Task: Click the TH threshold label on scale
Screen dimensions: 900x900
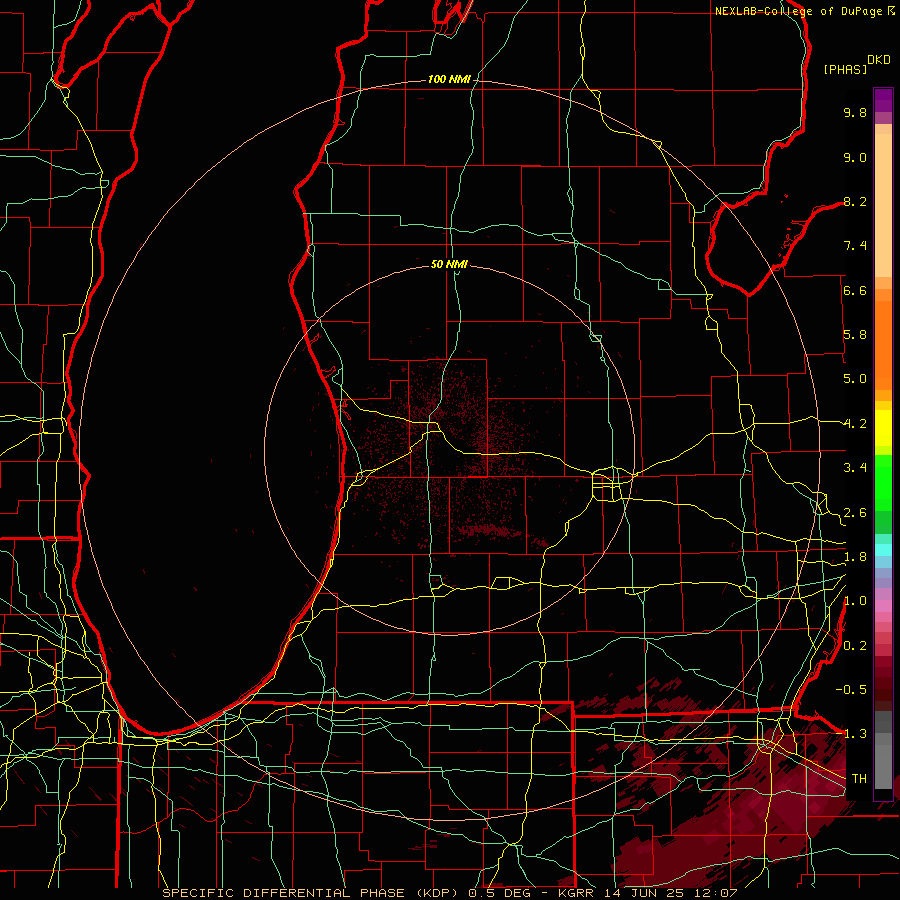Action: click(x=859, y=779)
